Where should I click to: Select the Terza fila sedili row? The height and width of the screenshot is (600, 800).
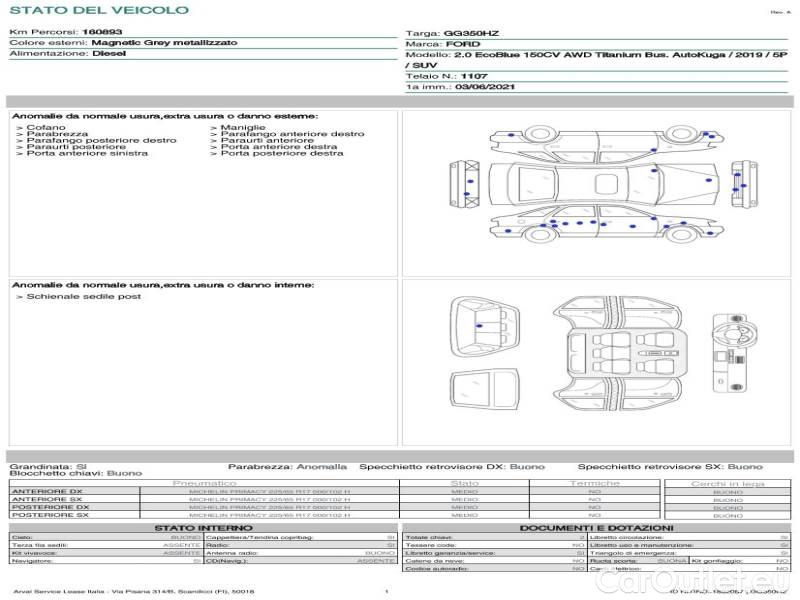pyautogui.click(x=106, y=545)
